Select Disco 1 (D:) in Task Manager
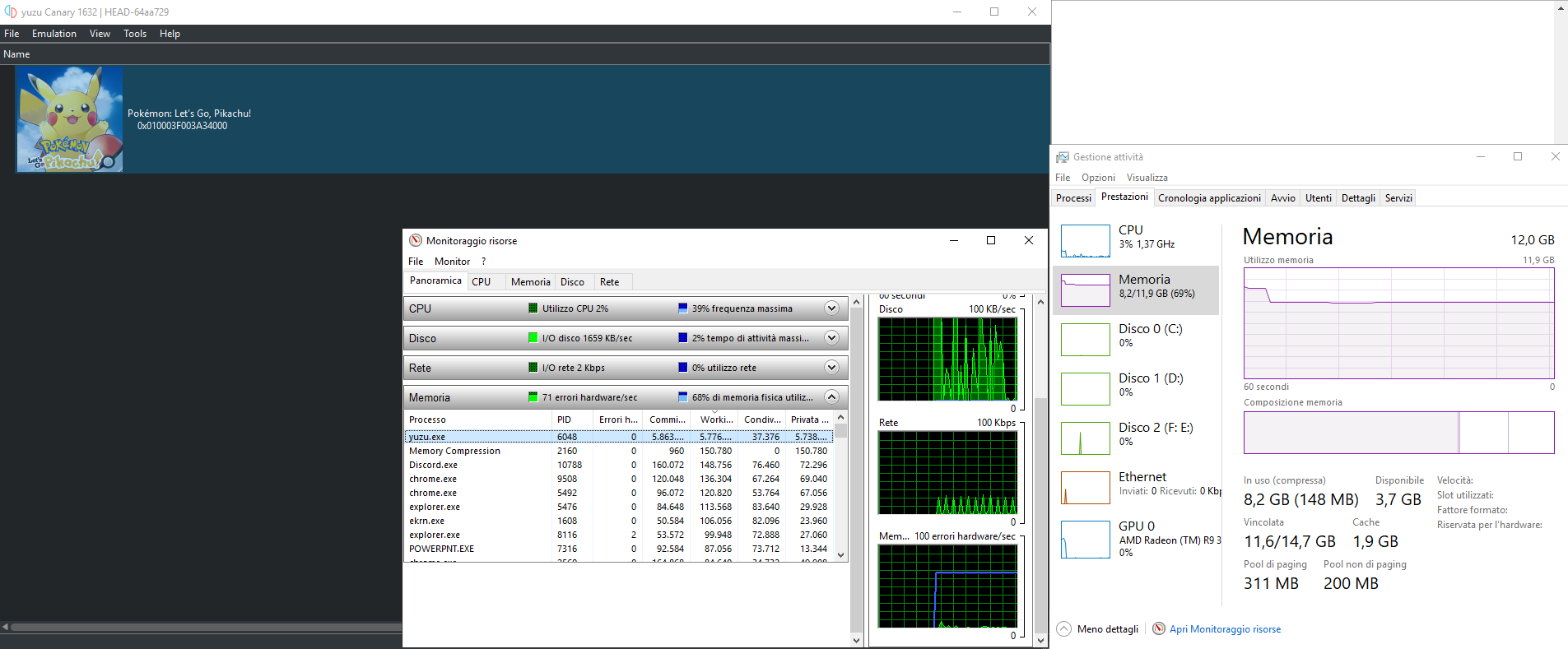The height and width of the screenshot is (649, 1568). tap(1136, 388)
